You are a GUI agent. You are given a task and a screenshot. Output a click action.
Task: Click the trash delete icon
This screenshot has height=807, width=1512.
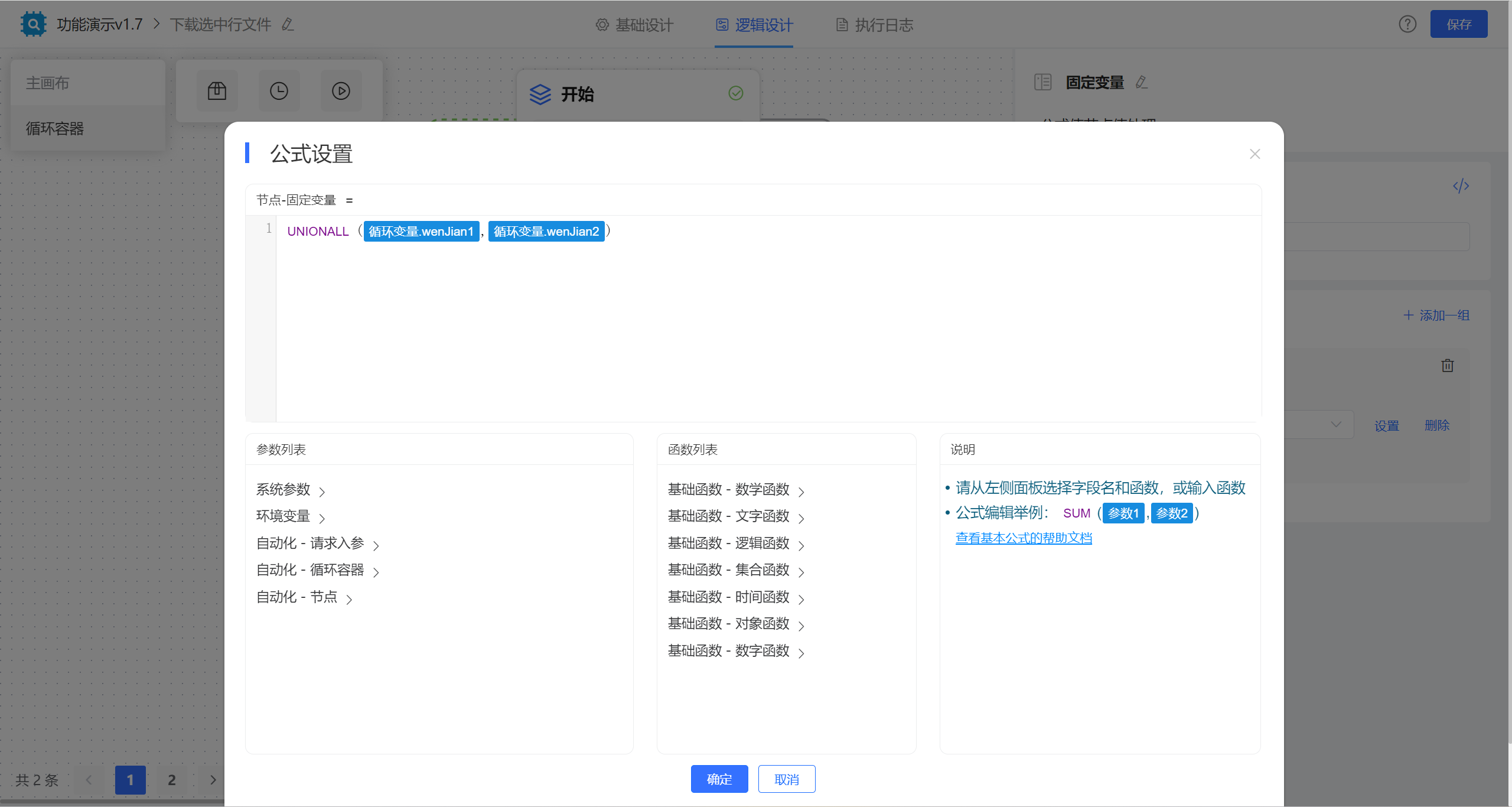coord(1447,366)
